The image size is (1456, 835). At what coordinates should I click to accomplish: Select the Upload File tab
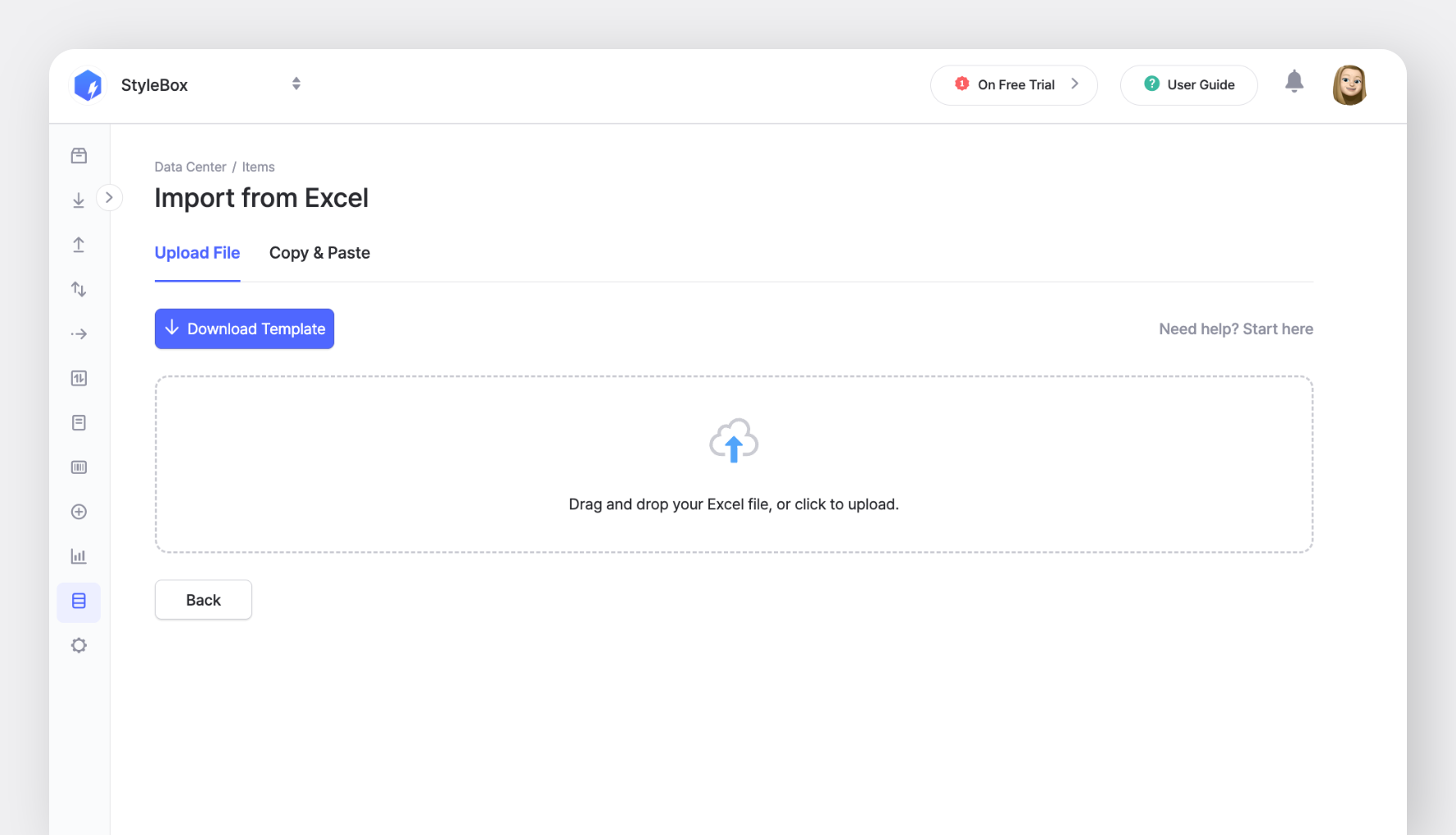tap(197, 254)
